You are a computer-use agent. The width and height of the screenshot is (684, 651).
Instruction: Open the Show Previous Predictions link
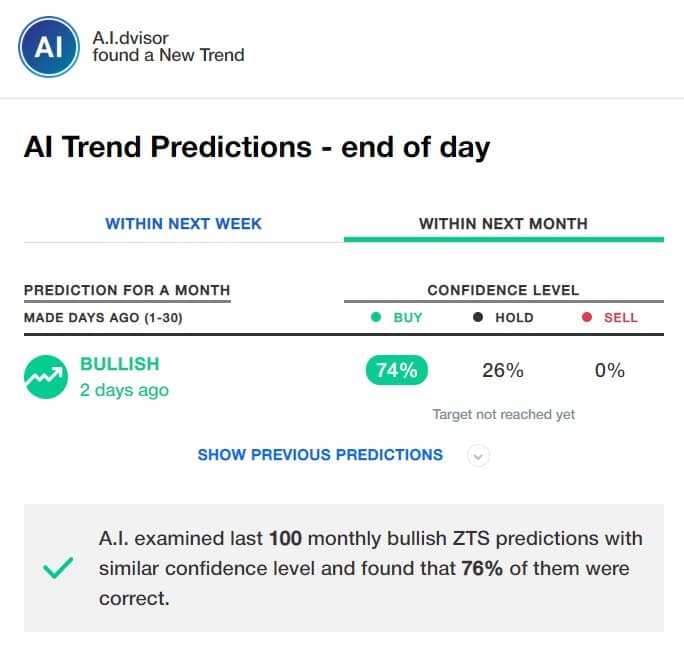320,455
